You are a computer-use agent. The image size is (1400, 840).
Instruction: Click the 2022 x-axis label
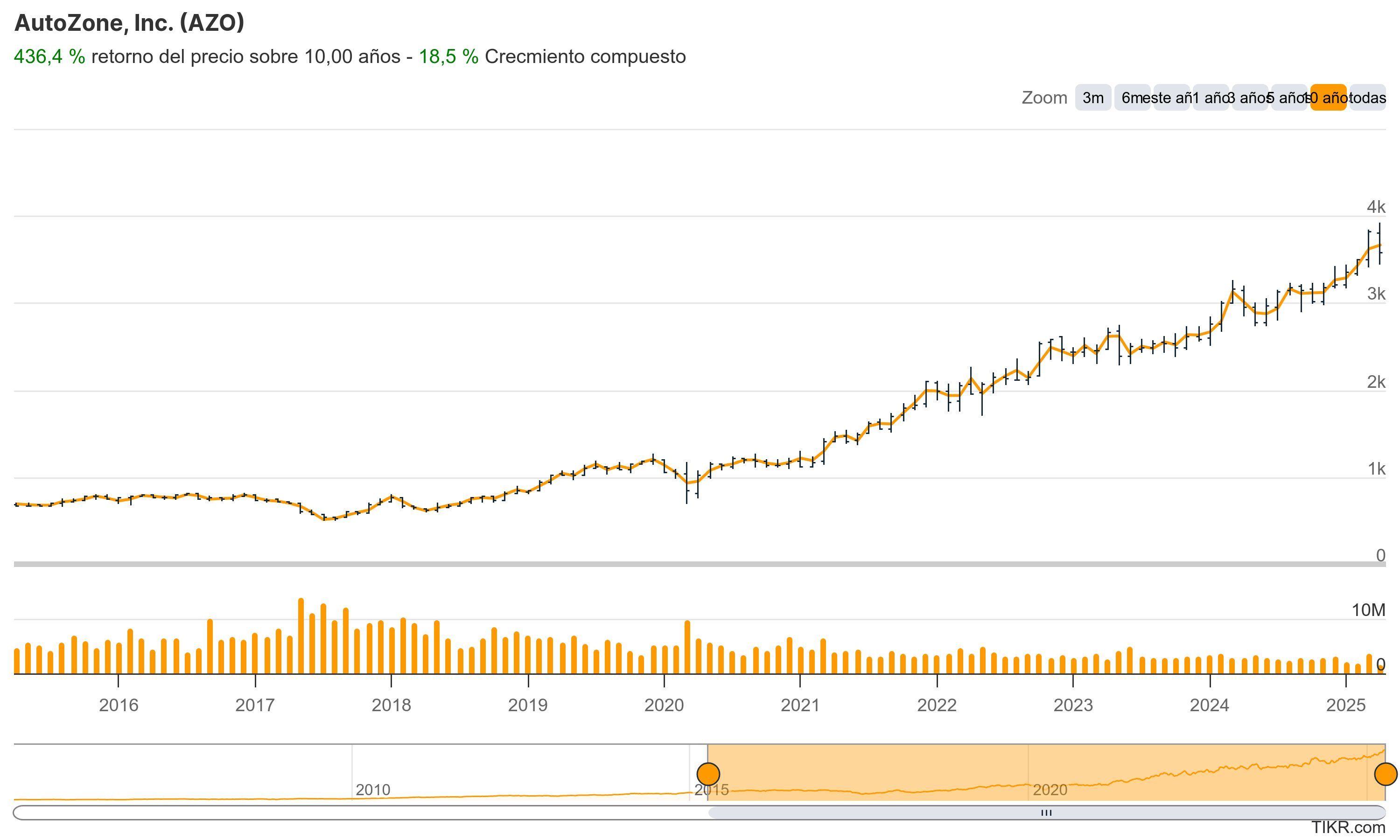(x=937, y=705)
